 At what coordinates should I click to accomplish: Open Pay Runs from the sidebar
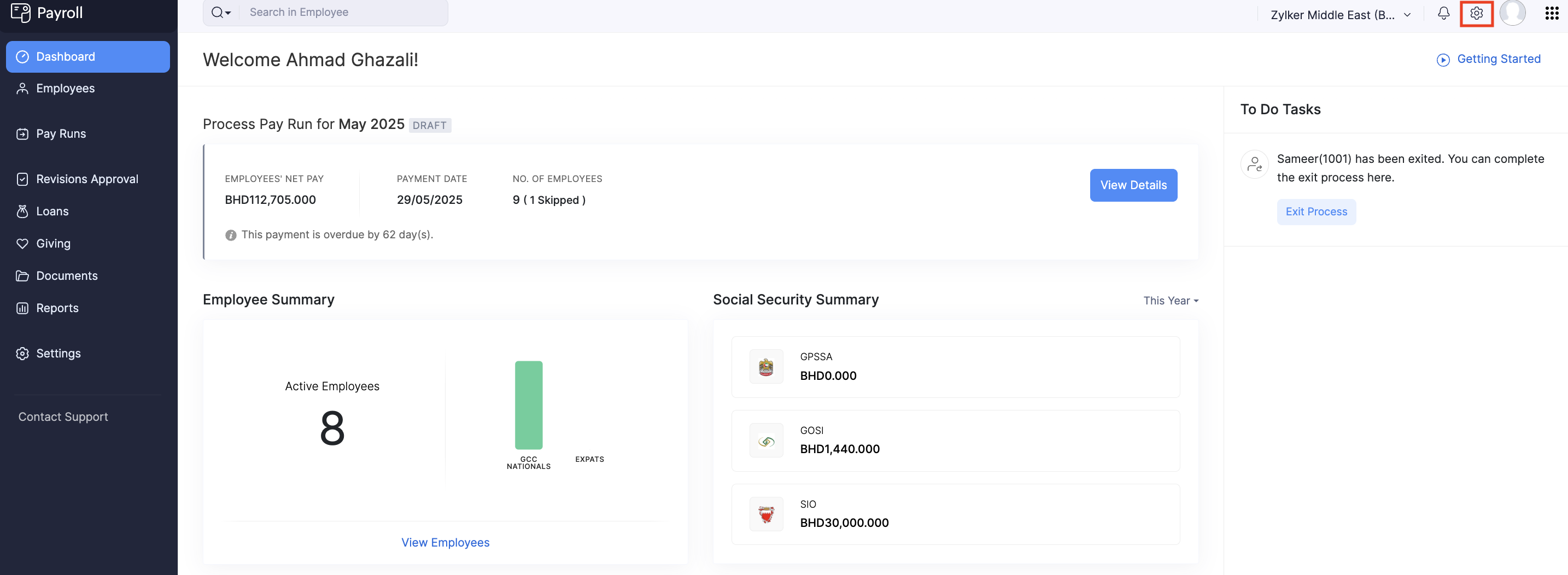(x=61, y=134)
